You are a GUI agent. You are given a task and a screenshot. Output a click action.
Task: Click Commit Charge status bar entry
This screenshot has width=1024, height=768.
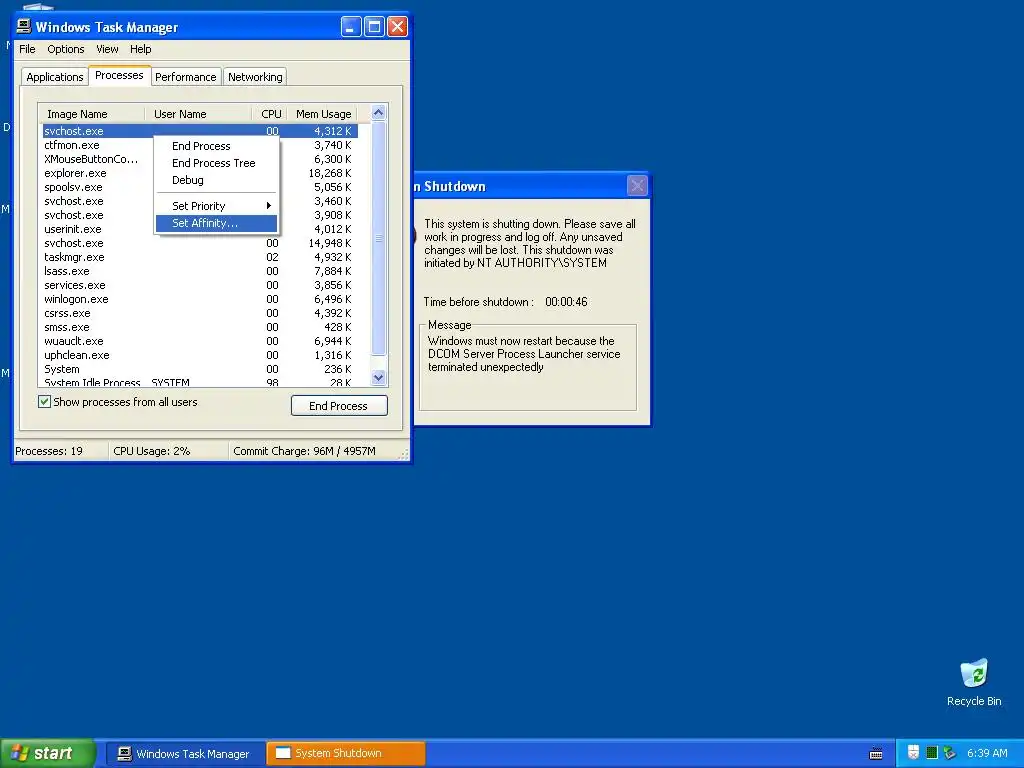304,451
